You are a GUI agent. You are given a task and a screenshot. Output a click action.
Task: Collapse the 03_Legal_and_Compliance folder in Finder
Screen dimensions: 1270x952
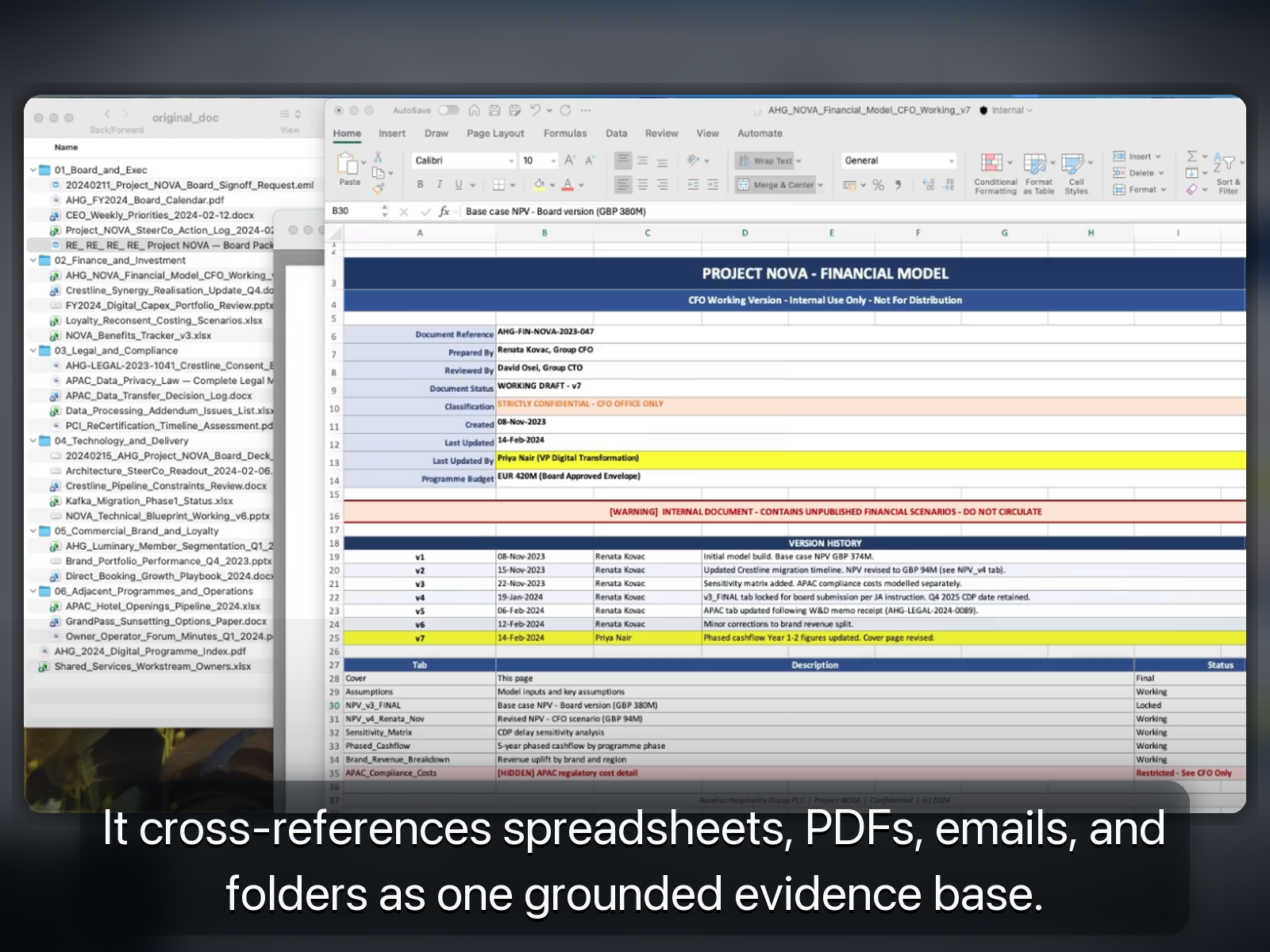33,351
